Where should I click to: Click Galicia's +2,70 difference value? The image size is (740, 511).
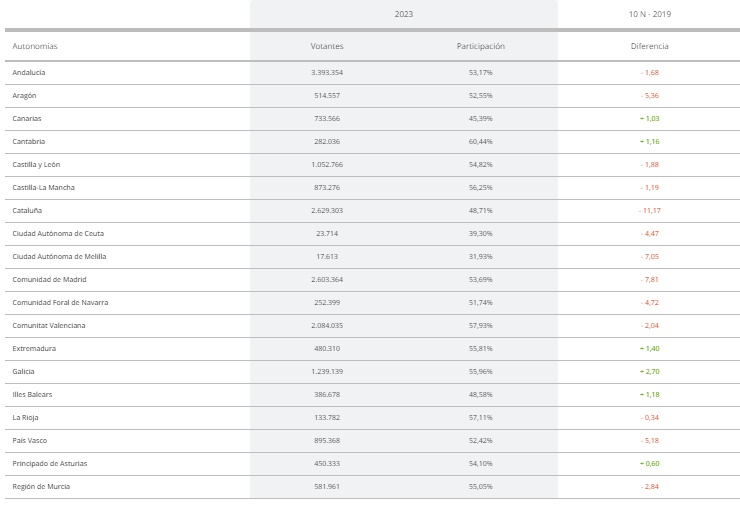click(x=650, y=372)
